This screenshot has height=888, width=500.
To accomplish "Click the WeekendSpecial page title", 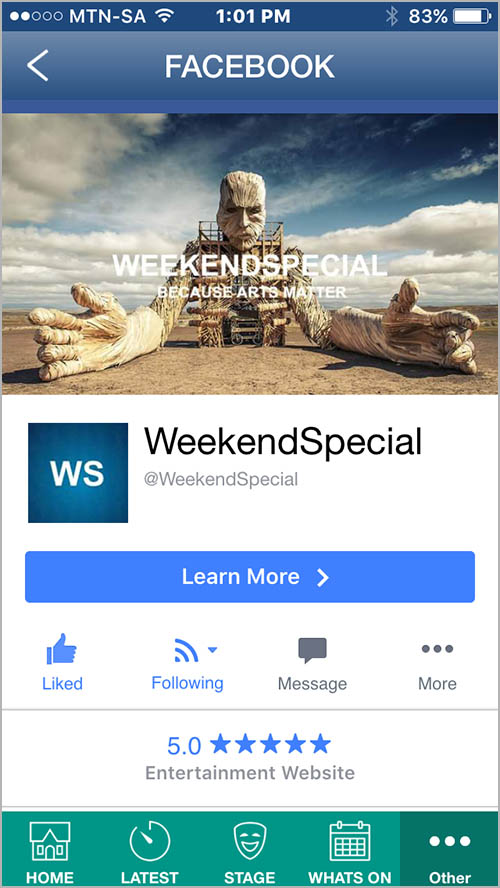I will pos(283,441).
